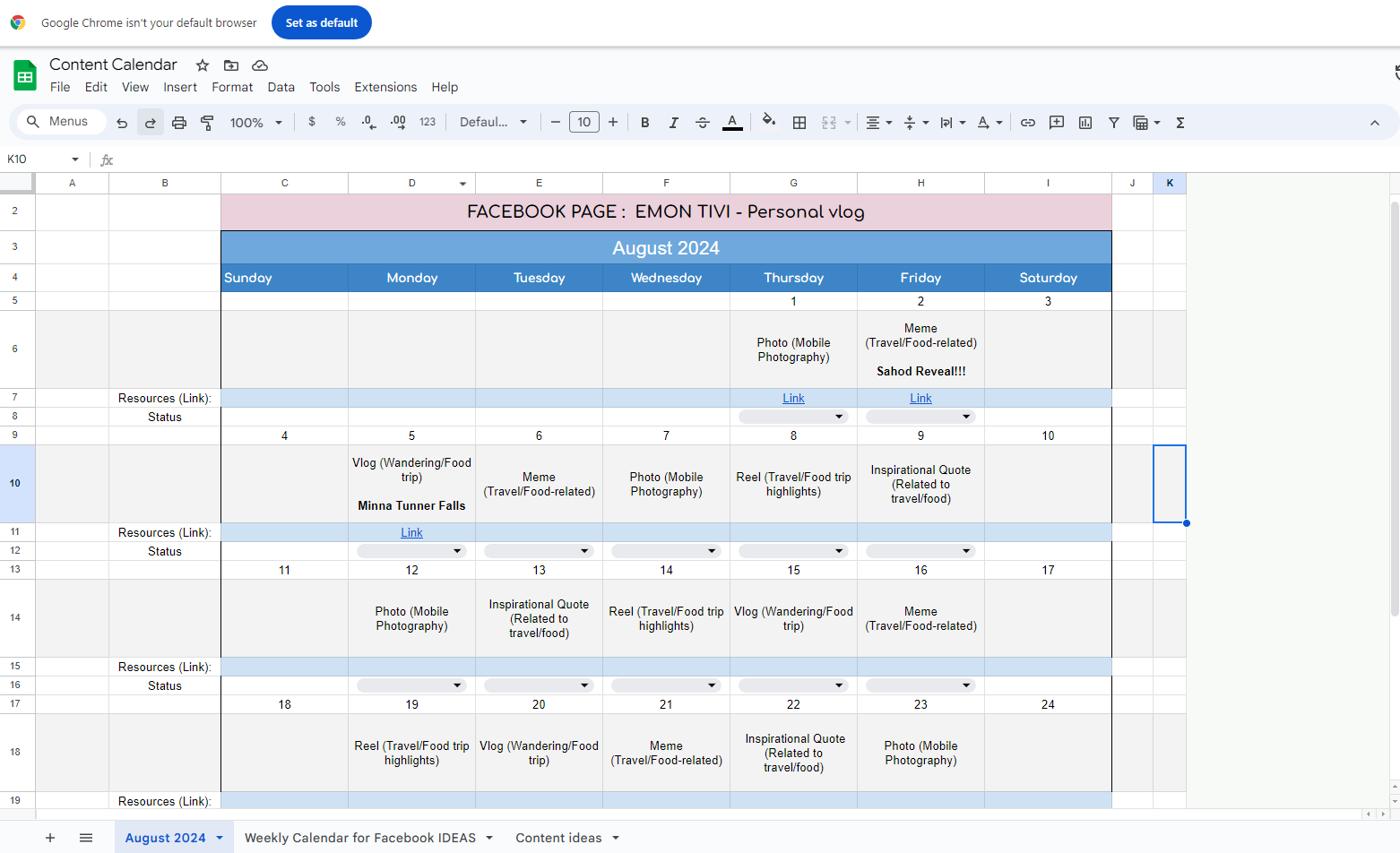Open the Data menu

click(x=281, y=87)
